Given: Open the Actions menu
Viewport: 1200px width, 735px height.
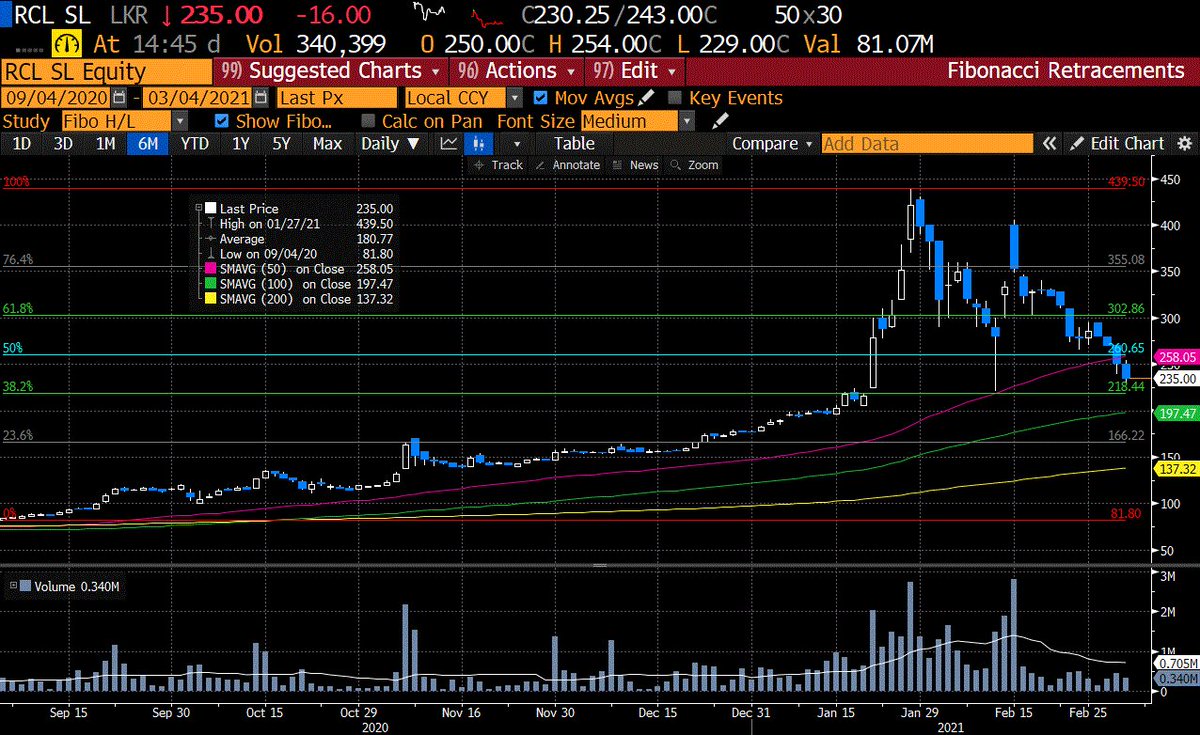Looking at the screenshot, I should click(x=517, y=71).
